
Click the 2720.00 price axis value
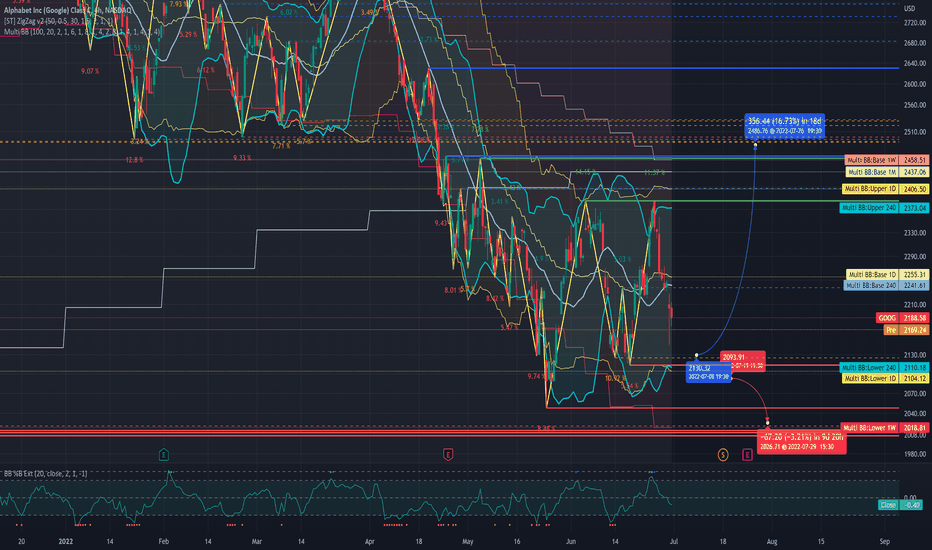pos(915,23)
